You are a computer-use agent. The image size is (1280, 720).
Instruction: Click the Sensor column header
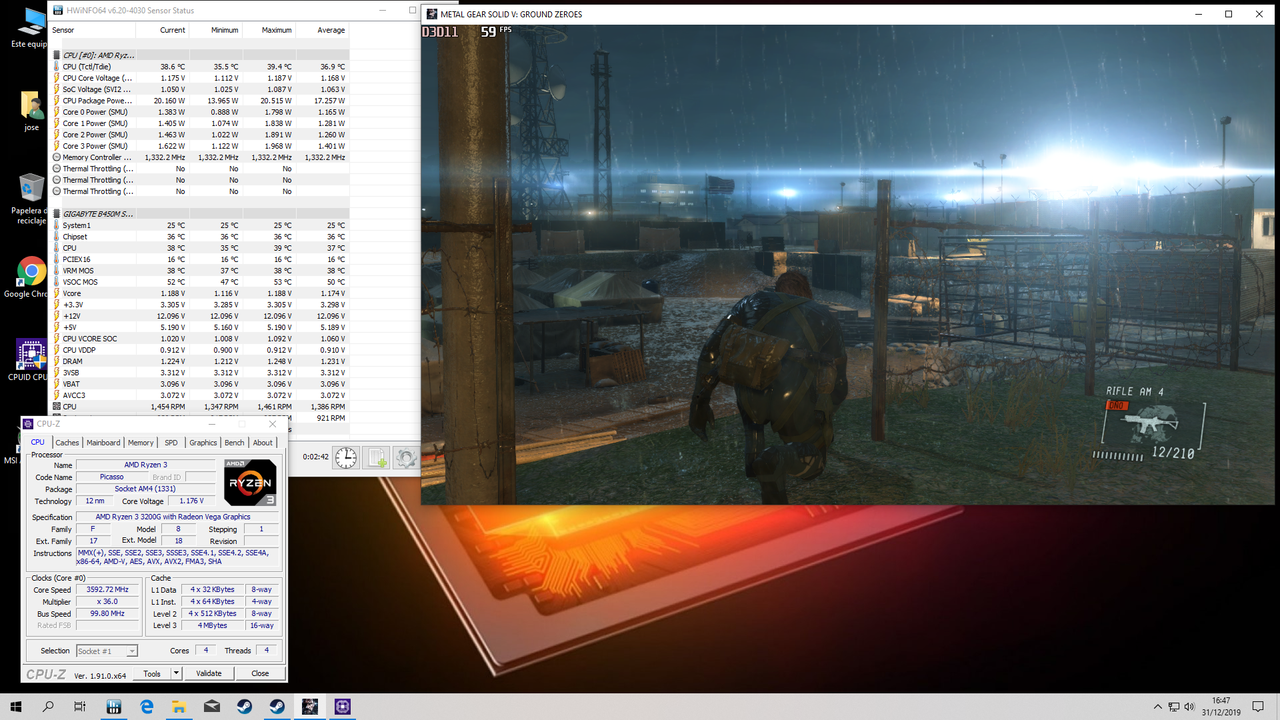coord(93,30)
